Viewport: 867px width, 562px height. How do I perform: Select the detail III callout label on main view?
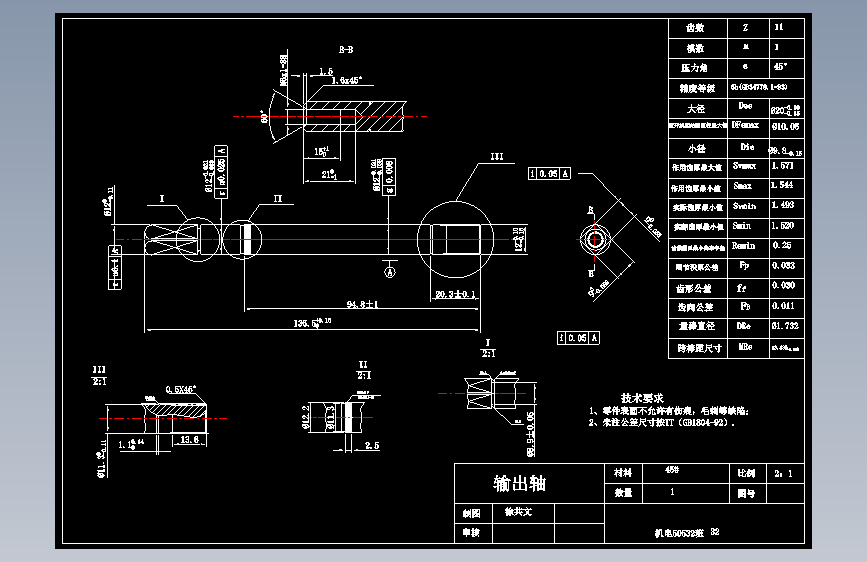(x=497, y=157)
